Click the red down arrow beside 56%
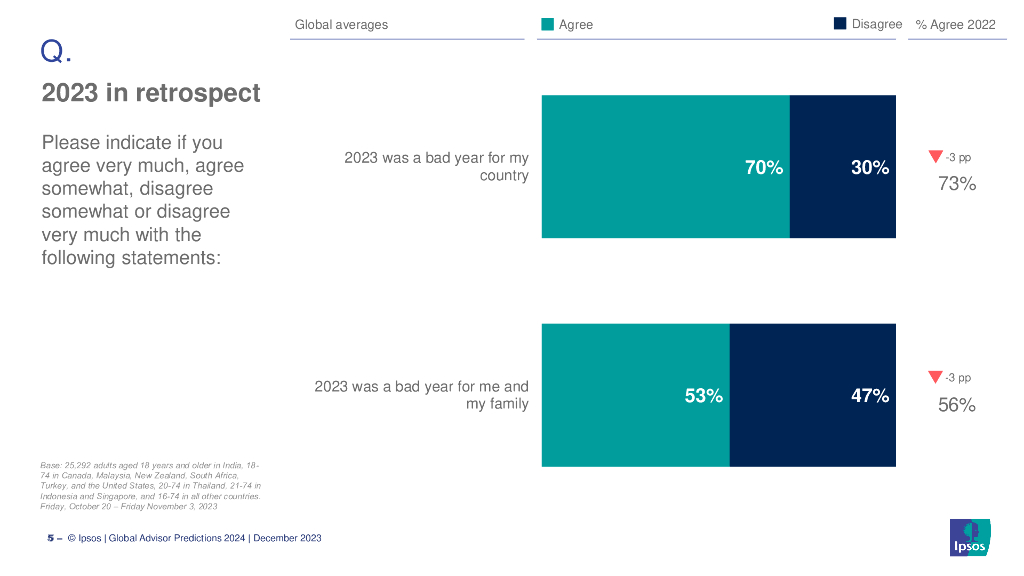 [x=935, y=377]
